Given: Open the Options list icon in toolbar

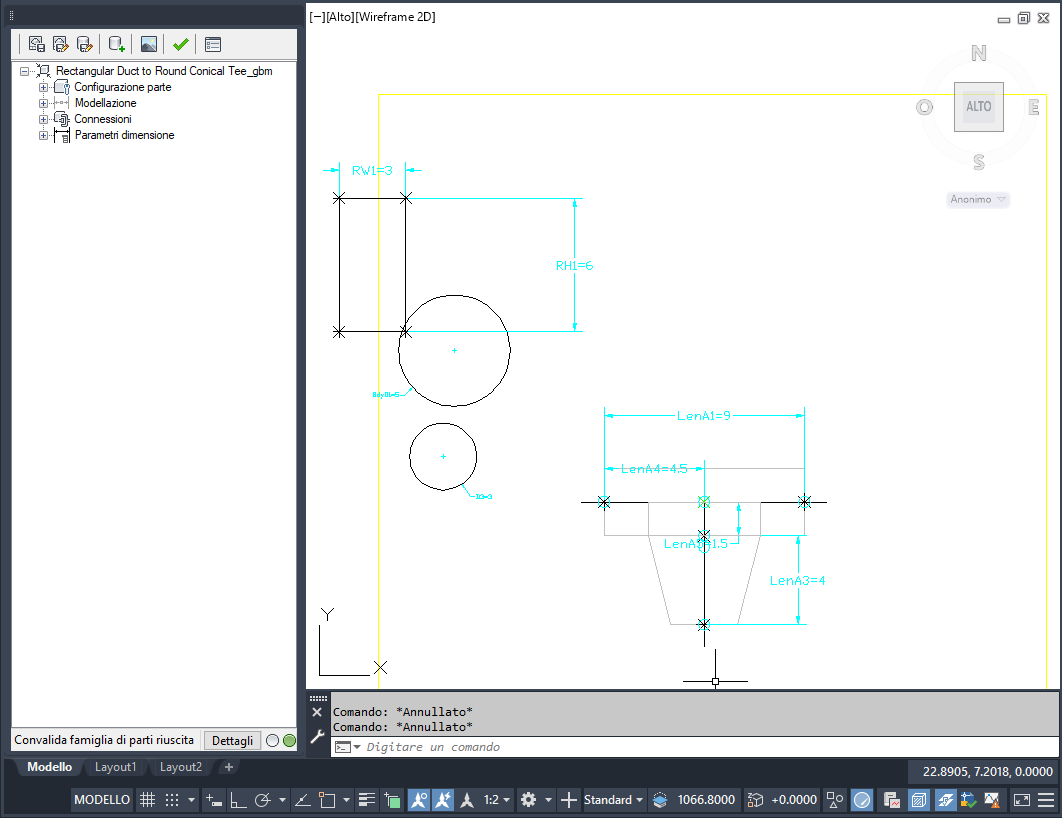Looking at the screenshot, I should tap(213, 45).
